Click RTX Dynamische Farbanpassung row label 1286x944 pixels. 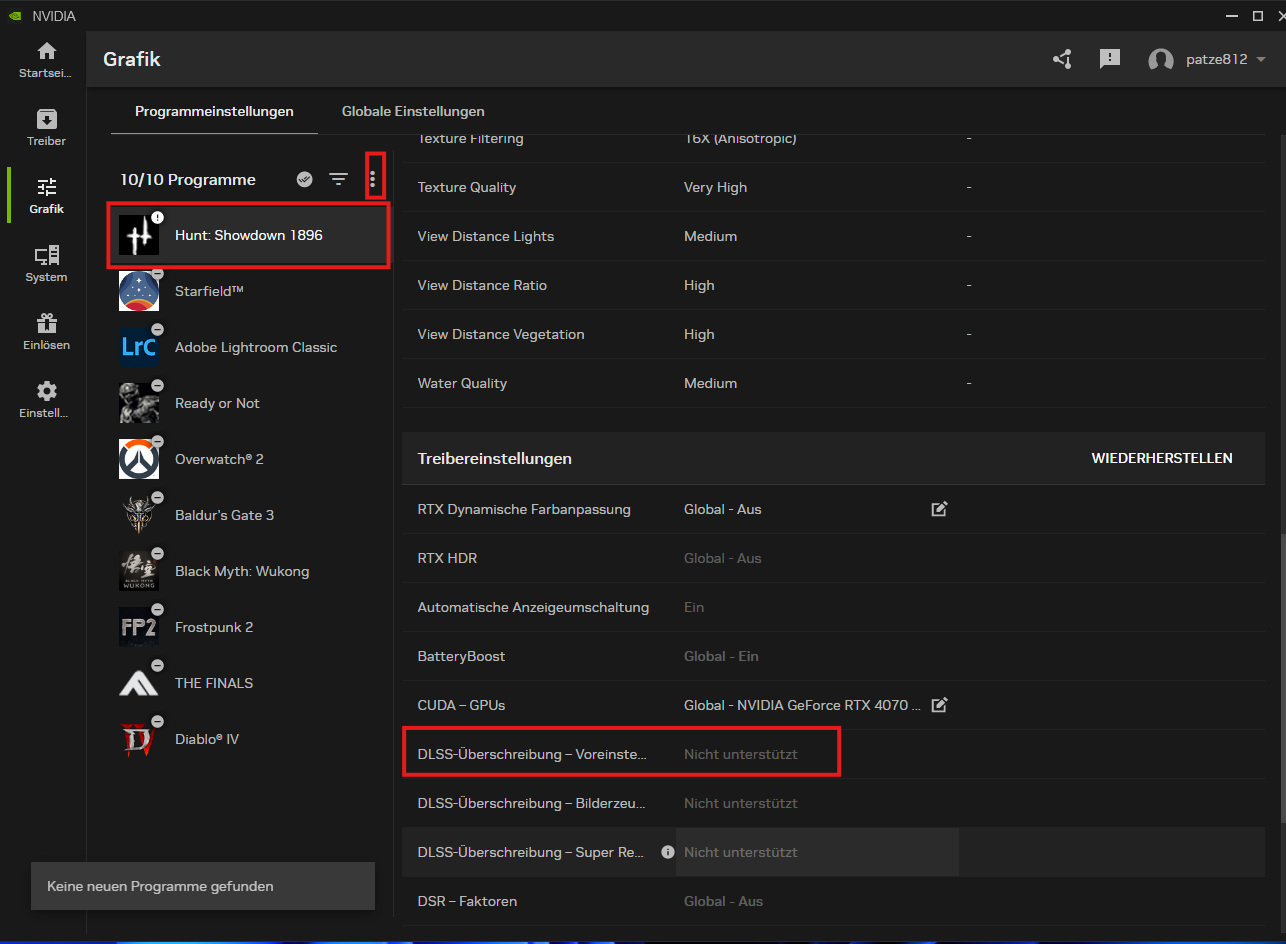tap(524, 509)
